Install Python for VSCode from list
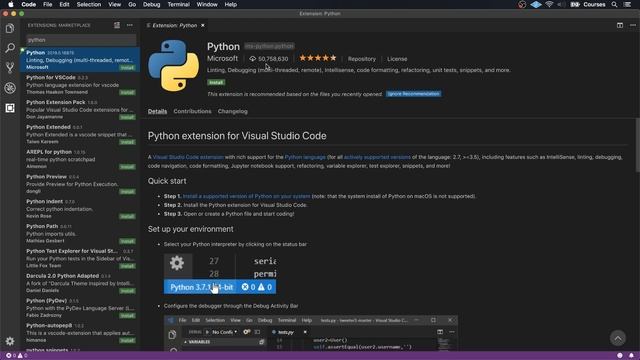 point(127,93)
